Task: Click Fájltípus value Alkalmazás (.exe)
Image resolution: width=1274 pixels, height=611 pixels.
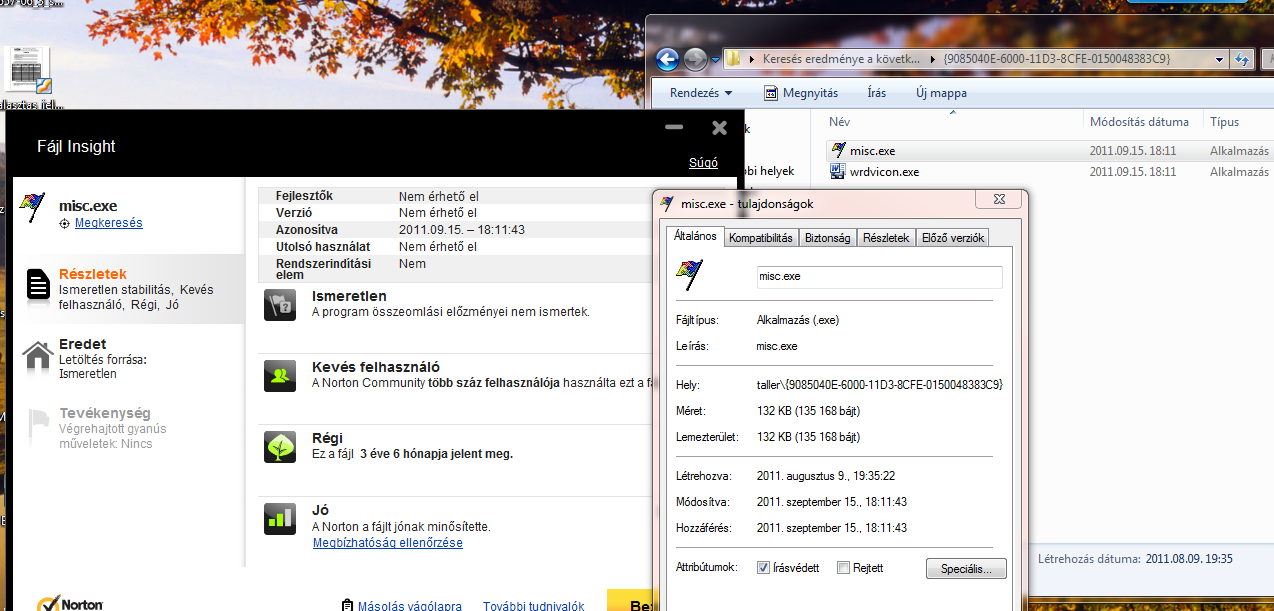Action: click(797, 320)
